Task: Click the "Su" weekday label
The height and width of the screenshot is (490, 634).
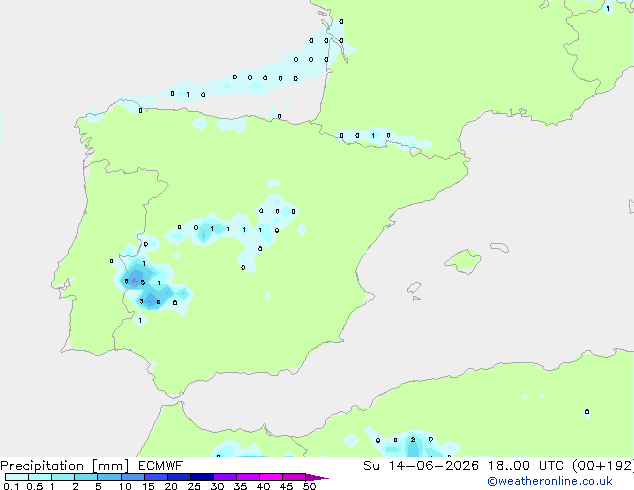Action: (x=372, y=466)
